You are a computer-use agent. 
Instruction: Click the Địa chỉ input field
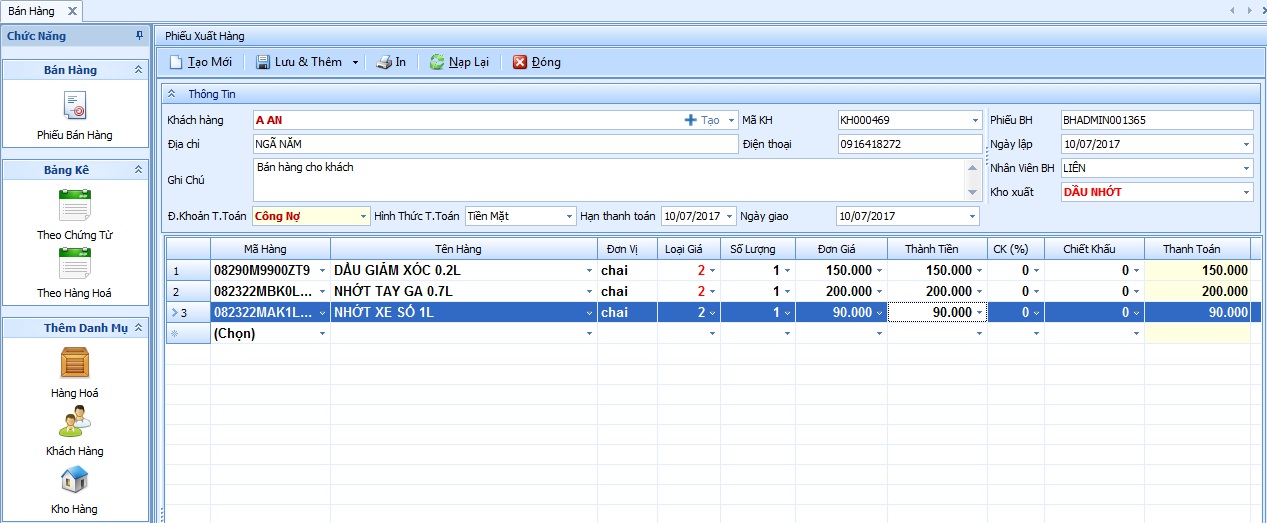point(495,144)
